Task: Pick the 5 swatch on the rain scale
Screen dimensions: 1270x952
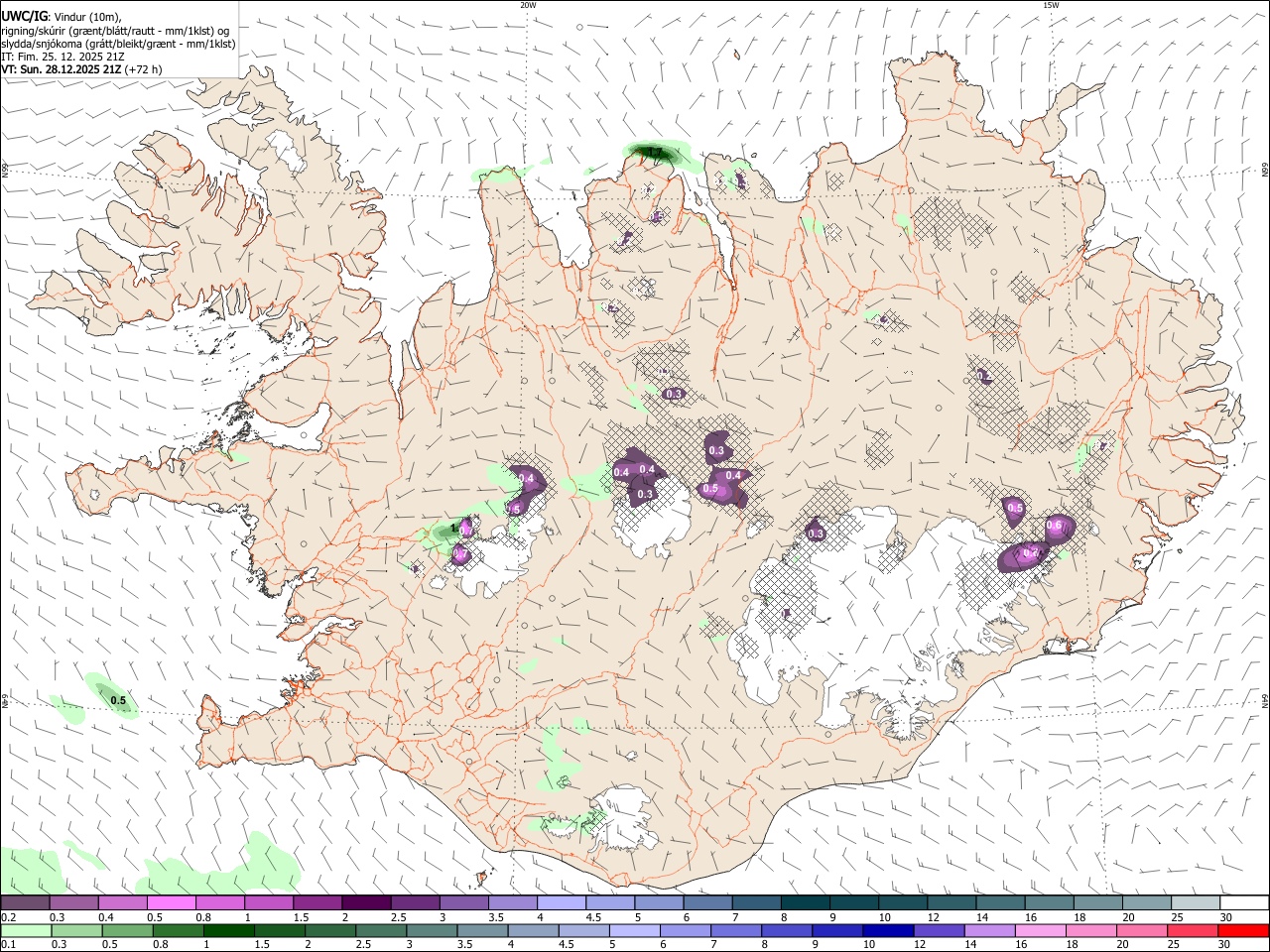Action: 635,930
